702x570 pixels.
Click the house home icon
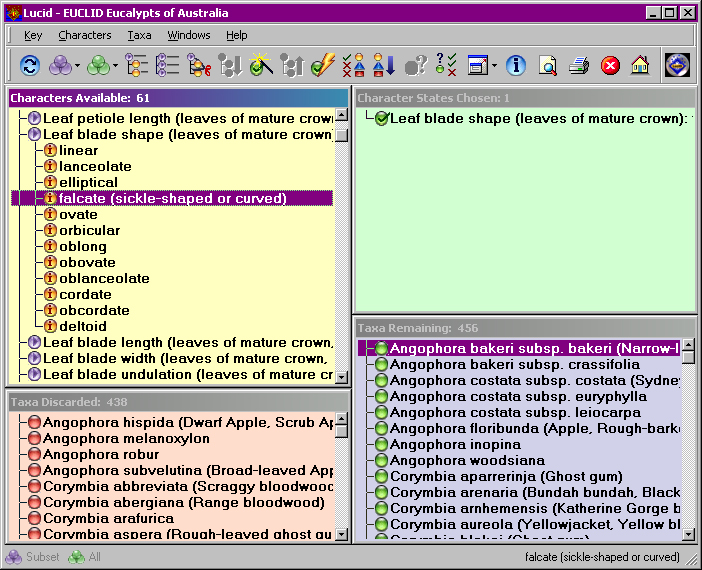(x=640, y=65)
